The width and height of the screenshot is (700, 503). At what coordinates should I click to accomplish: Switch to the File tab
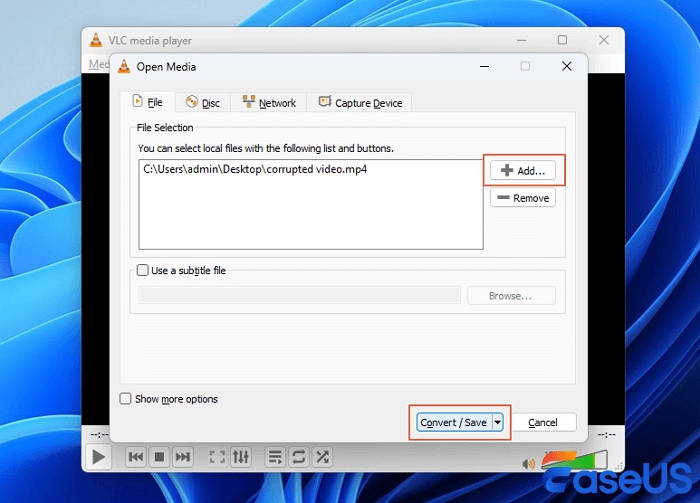click(x=148, y=102)
